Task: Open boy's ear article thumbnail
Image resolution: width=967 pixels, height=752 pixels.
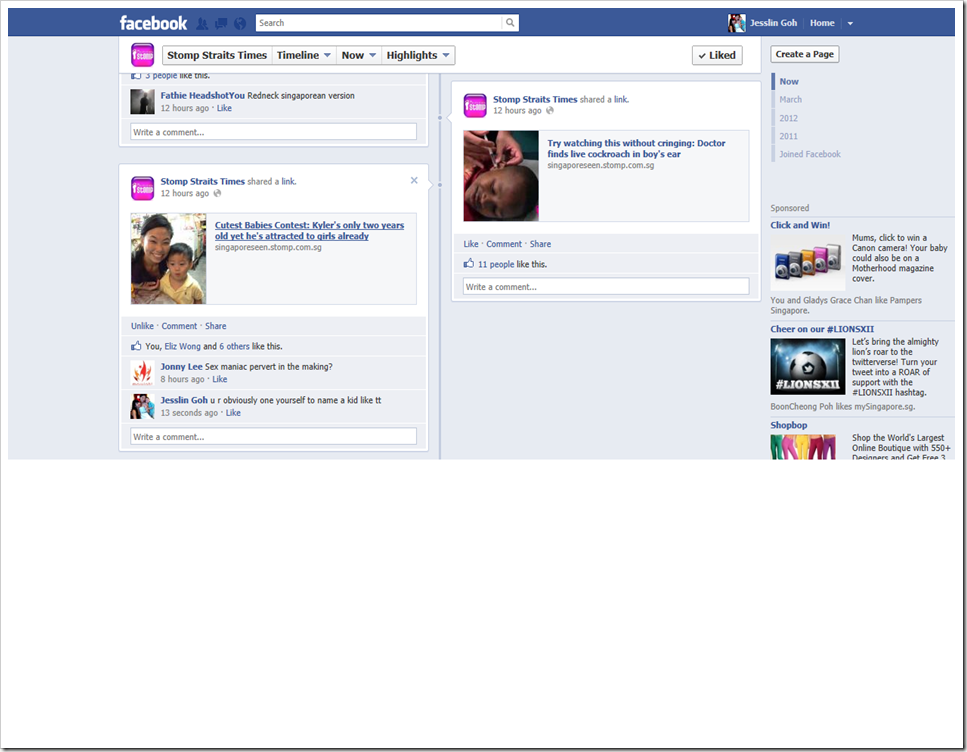Action: pyautogui.click(x=501, y=176)
